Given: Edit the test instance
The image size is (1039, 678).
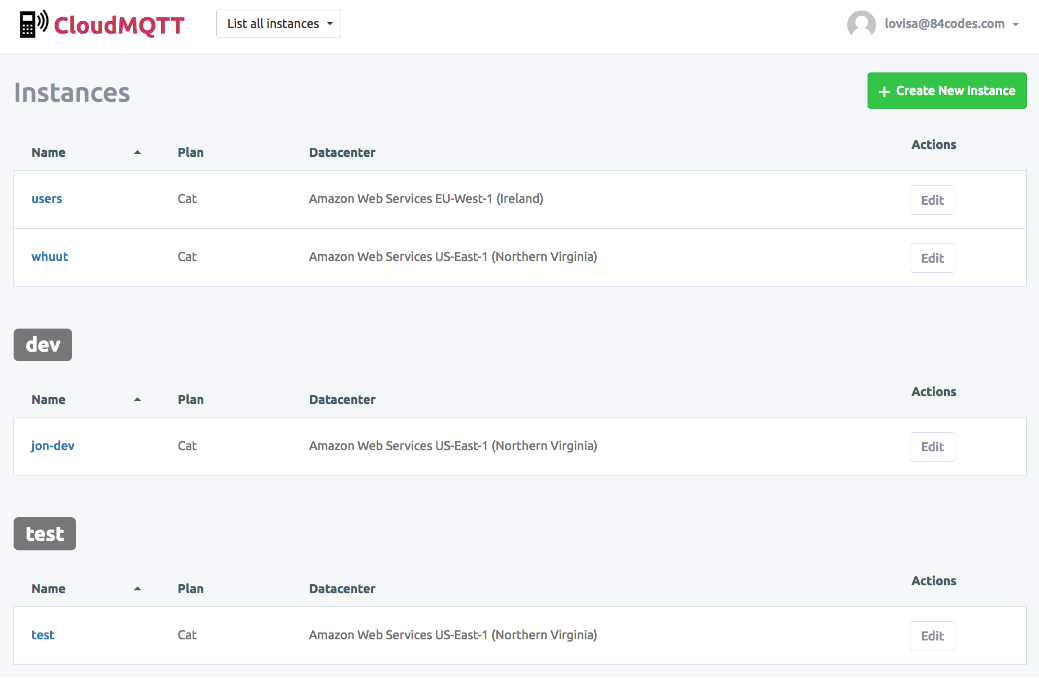Looking at the screenshot, I should 932,636.
